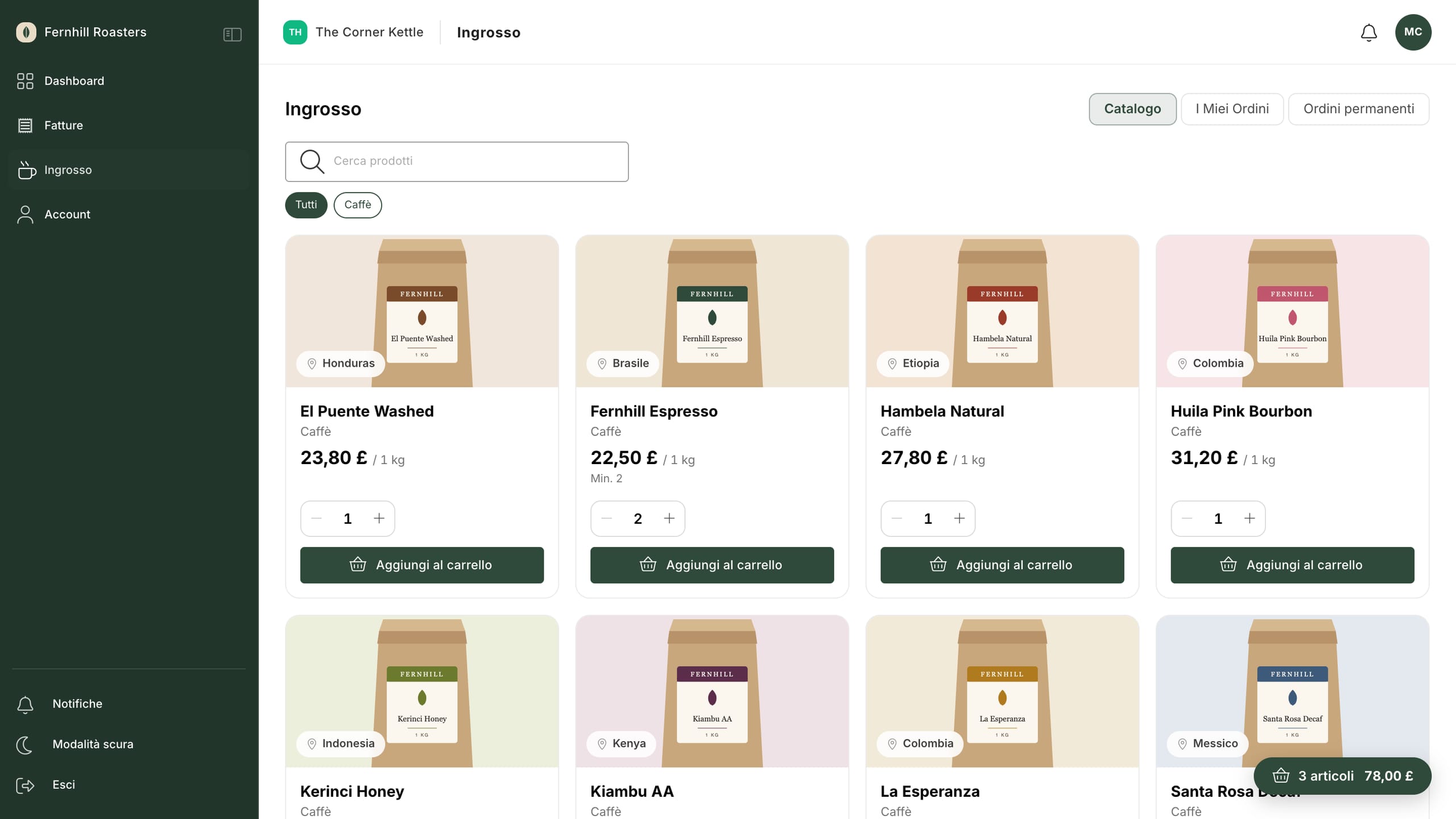Open the cart showing 3 articoli

click(1342, 776)
